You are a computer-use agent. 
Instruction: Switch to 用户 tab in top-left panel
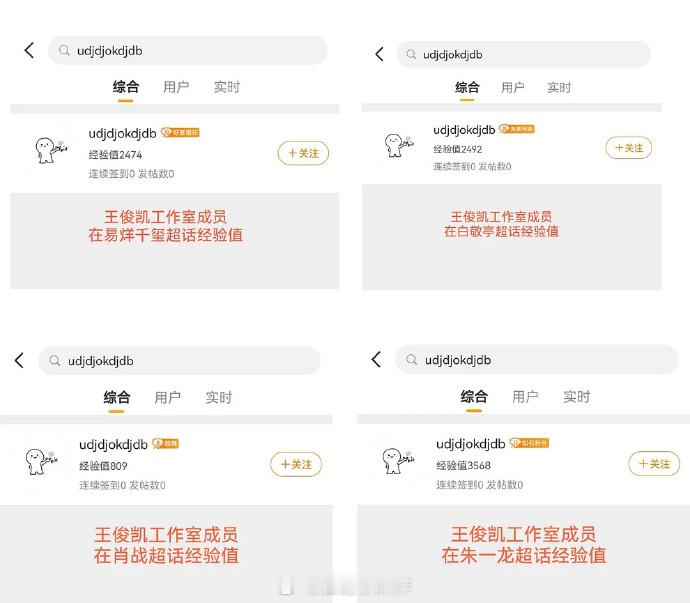(x=176, y=87)
